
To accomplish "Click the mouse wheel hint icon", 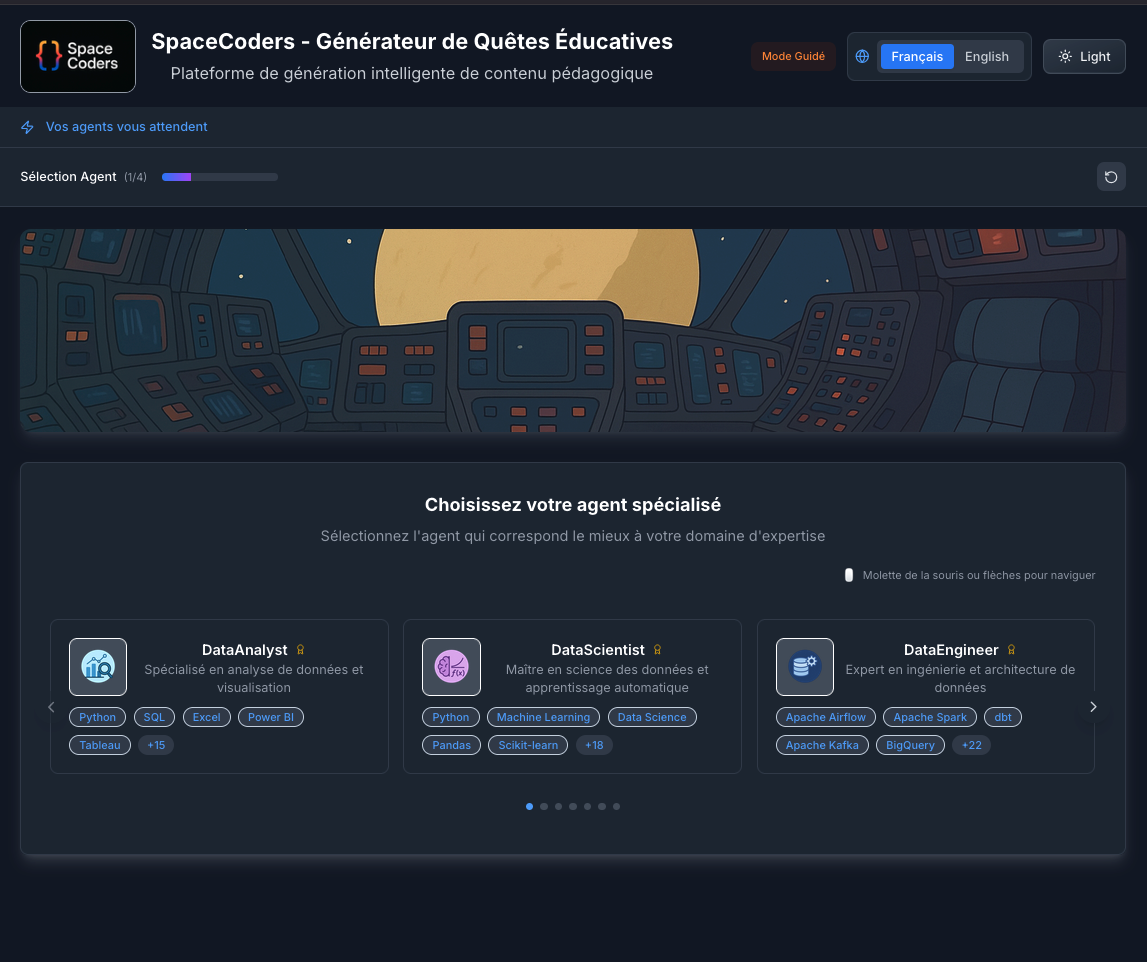I will coord(849,575).
